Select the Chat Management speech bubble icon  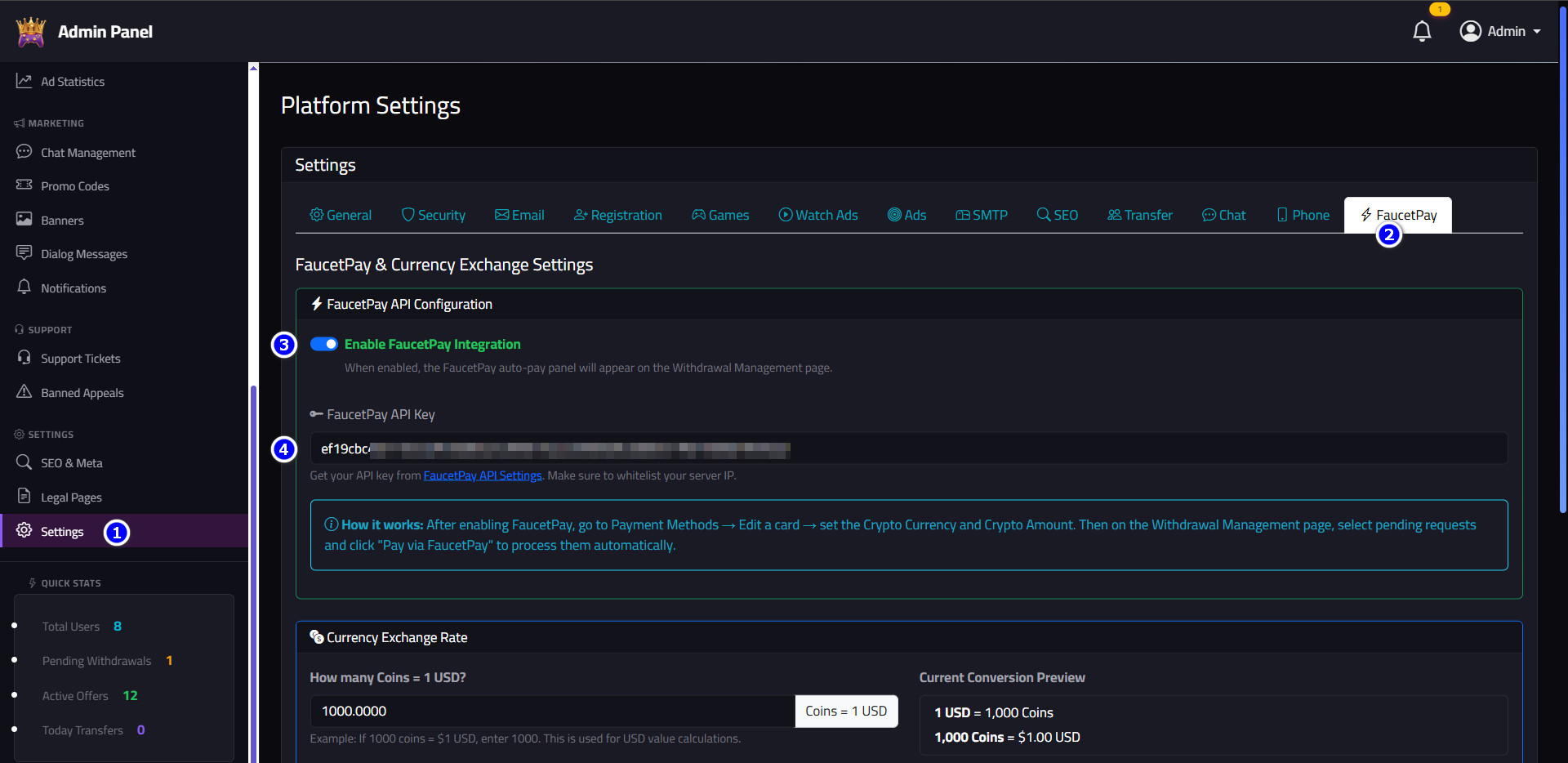pyautogui.click(x=24, y=152)
